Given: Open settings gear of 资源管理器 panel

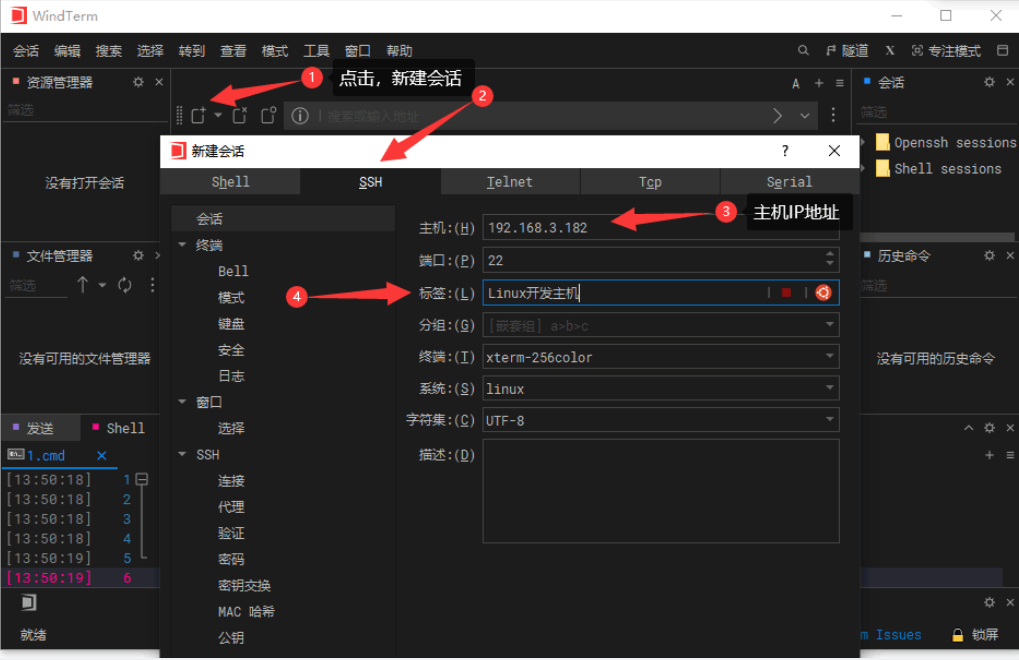Looking at the screenshot, I should [138, 82].
